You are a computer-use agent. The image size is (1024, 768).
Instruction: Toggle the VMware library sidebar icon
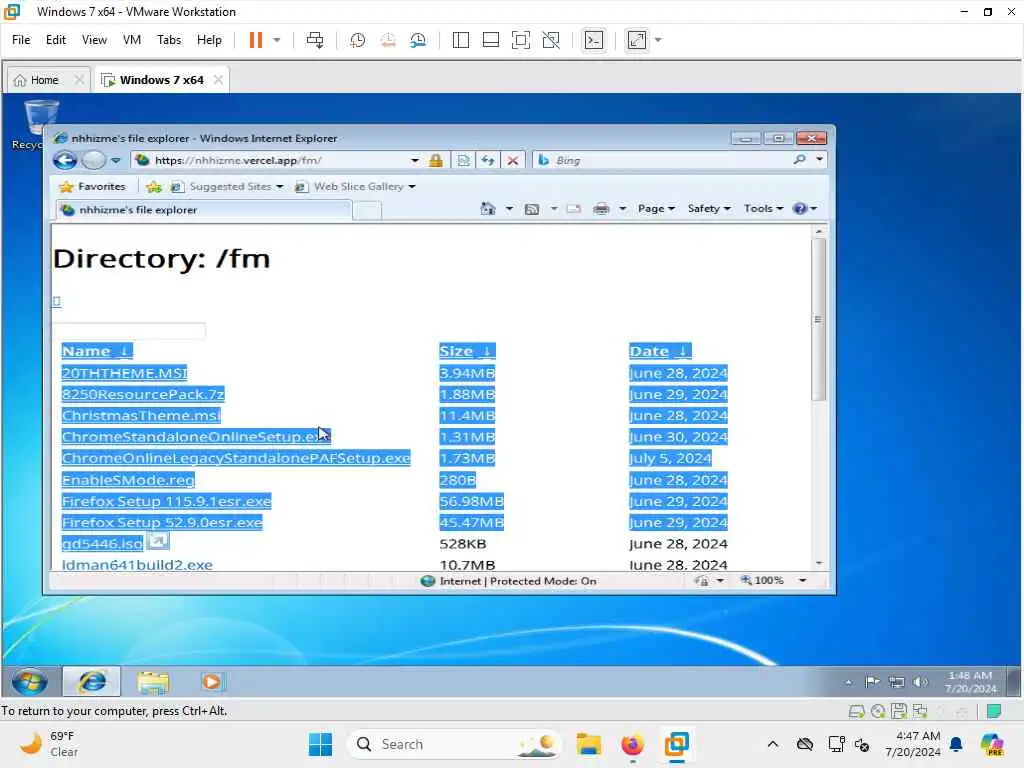tap(460, 40)
